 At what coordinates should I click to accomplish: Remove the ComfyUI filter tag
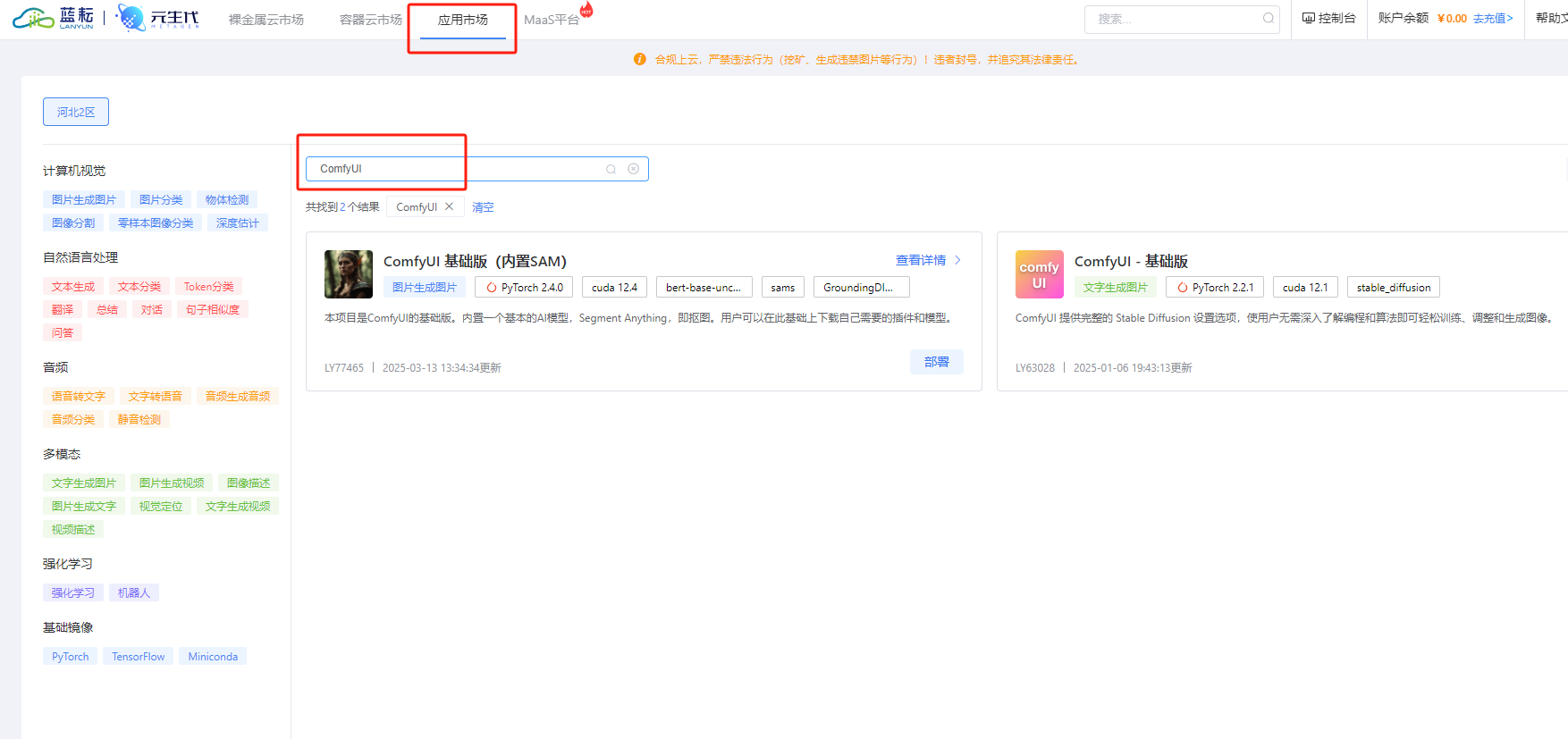click(x=449, y=206)
